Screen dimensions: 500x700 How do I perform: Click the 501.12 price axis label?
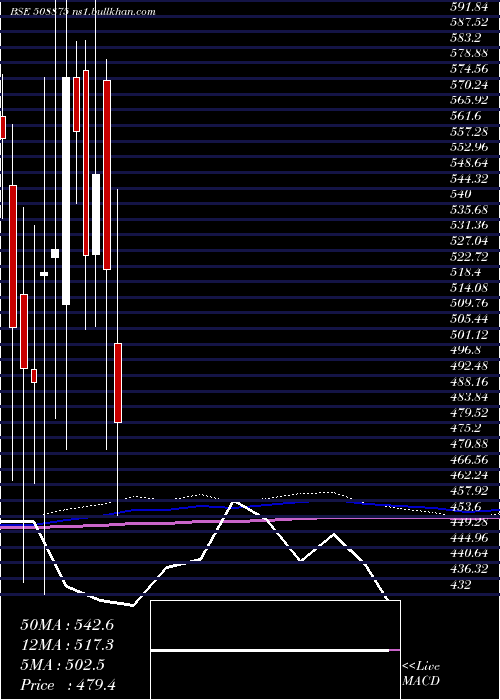470,334
